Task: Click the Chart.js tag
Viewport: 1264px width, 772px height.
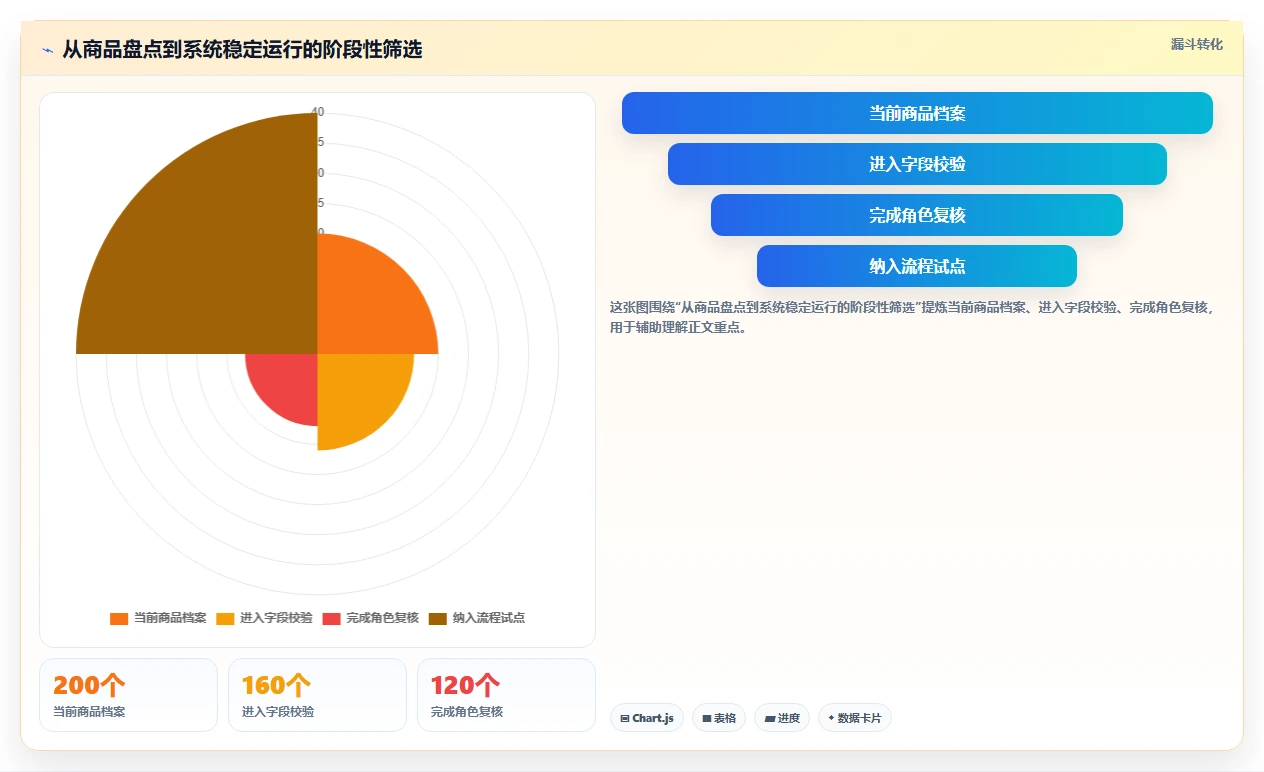Action: point(647,718)
